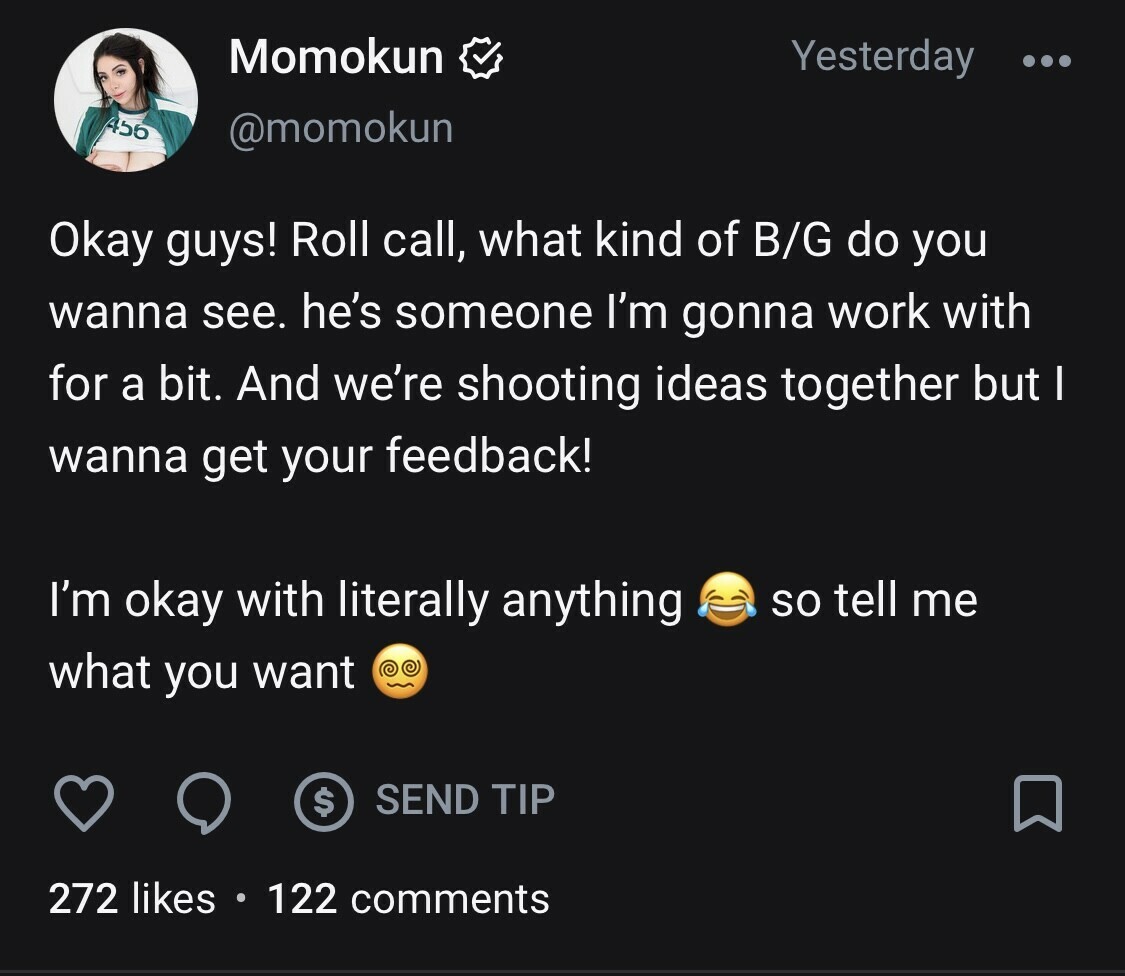Viewport: 1125px width, 976px height.
Task: Click the "what you want" text
Action: [x=202, y=673]
